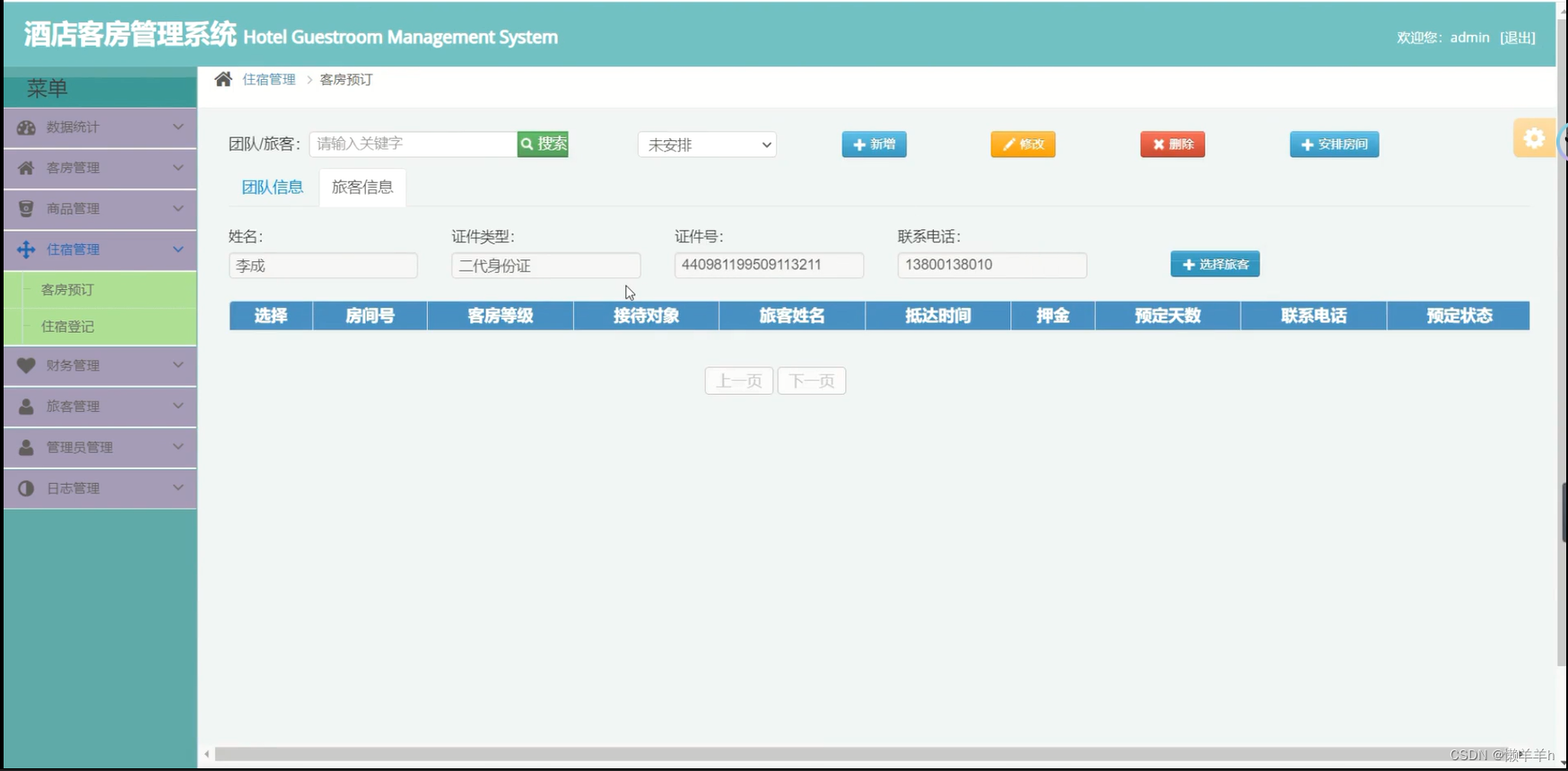Viewport: 1568px width, 771px height.
Task: Expand the 商品管理 menu chevron
Action: 178,208
